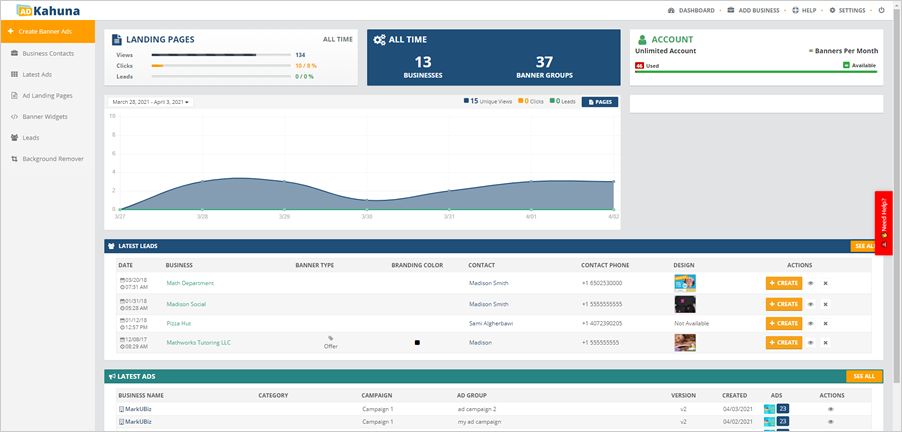Open the Math Department design thumbnail
Image resolution: width=902 pixels, height=432 pixels.
685,283
